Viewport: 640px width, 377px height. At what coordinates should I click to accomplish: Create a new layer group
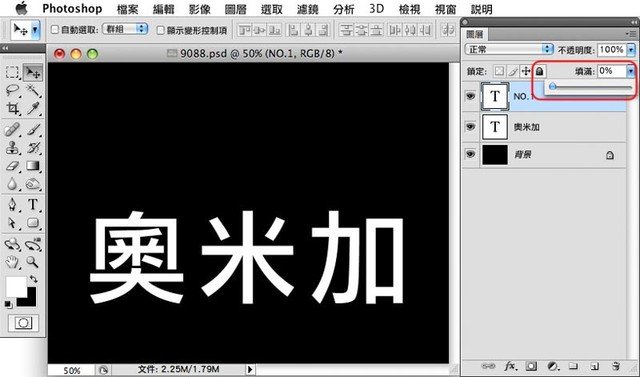[574, 366]
